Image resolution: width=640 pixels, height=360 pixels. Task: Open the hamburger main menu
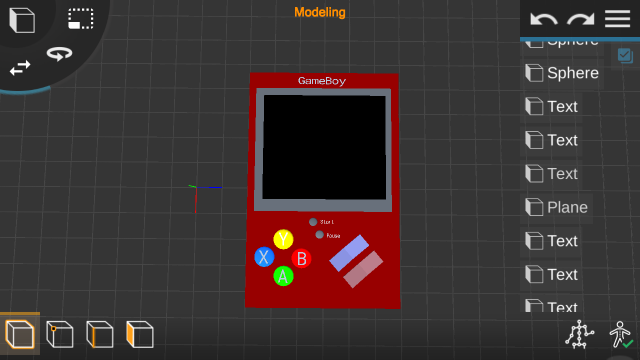tap(617, 19)
